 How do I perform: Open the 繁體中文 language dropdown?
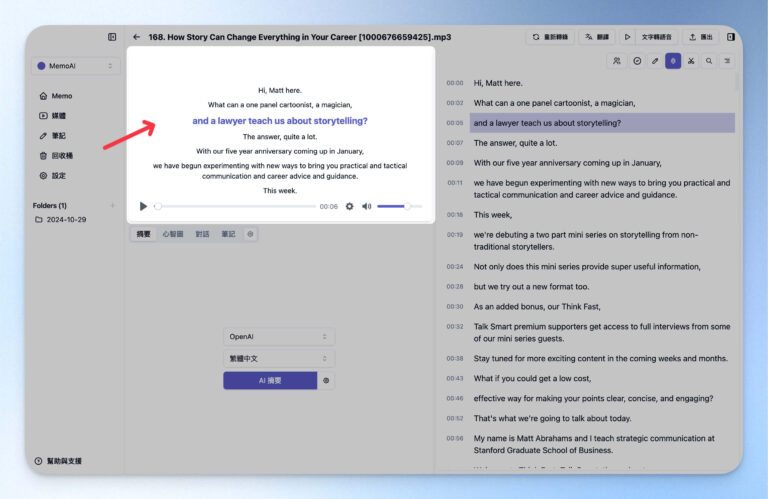tap(279, 358)
